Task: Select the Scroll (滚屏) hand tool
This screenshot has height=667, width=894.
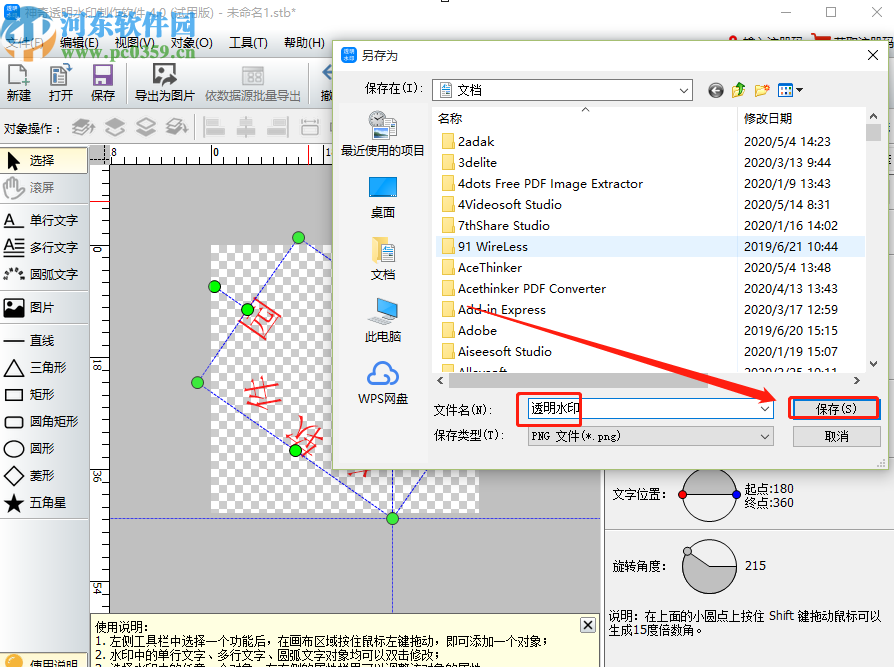Action: [44, 188]
